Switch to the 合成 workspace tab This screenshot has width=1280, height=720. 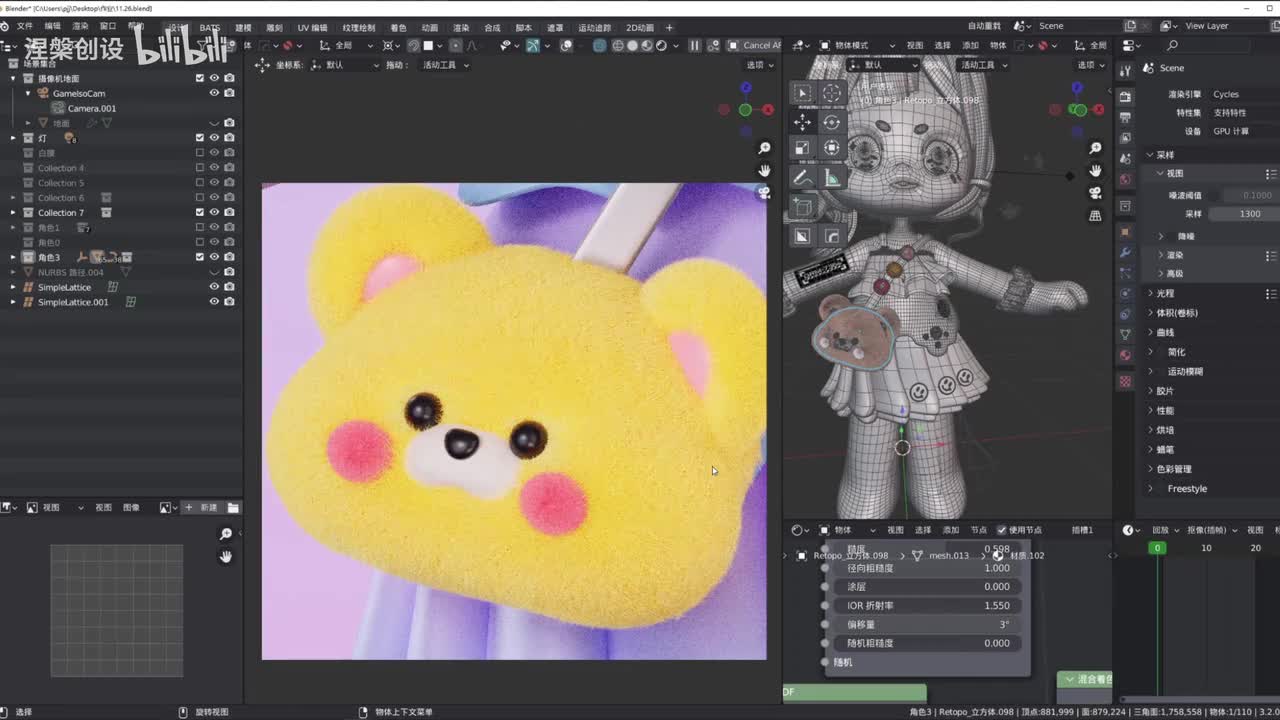[x=492, y=27]
